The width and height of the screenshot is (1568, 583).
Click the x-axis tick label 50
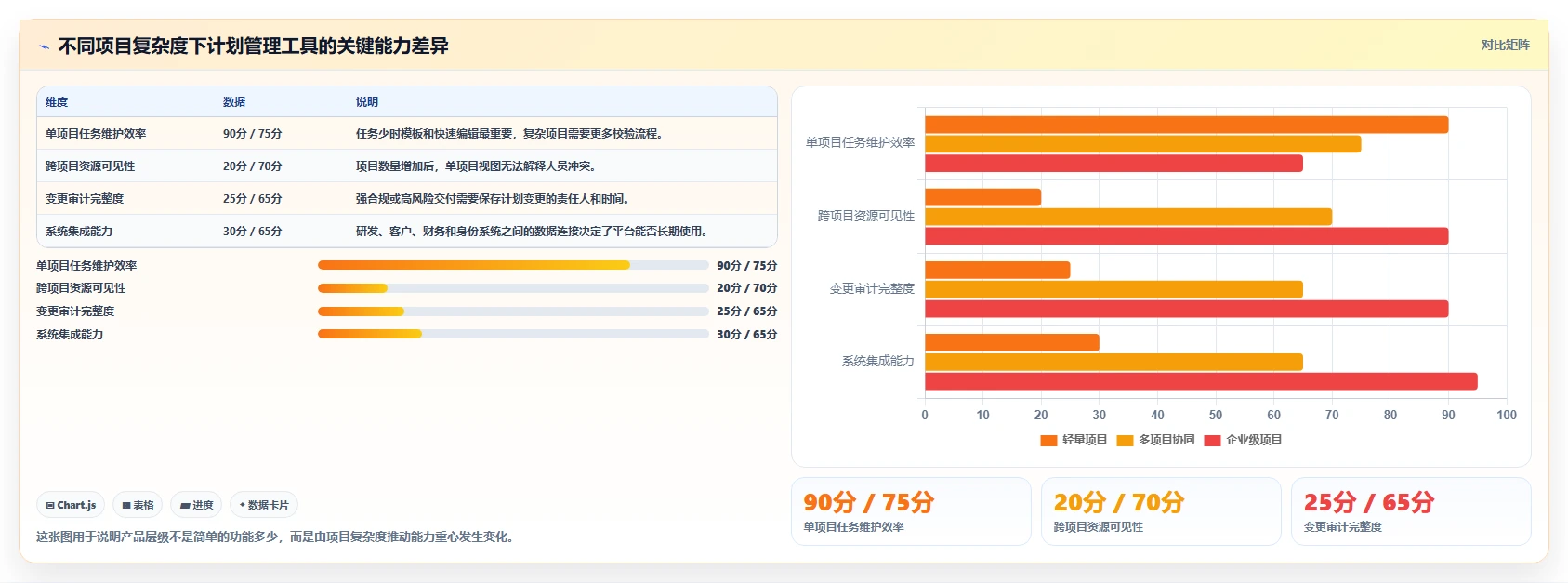pos(1216,416)
